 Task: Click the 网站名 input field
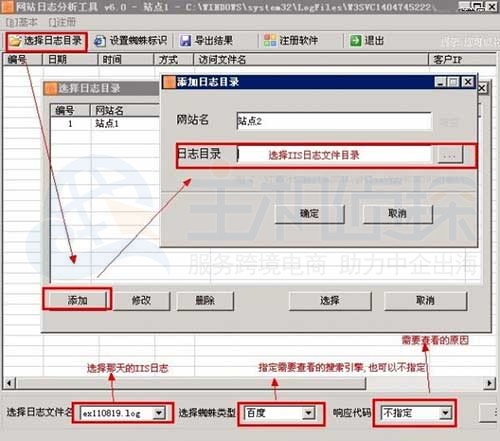(x=334, y=121)
